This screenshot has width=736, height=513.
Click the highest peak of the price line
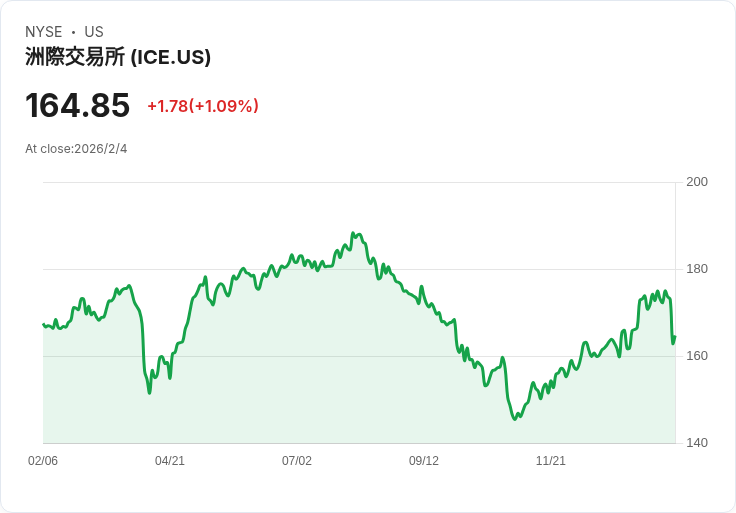click(353, 233)
